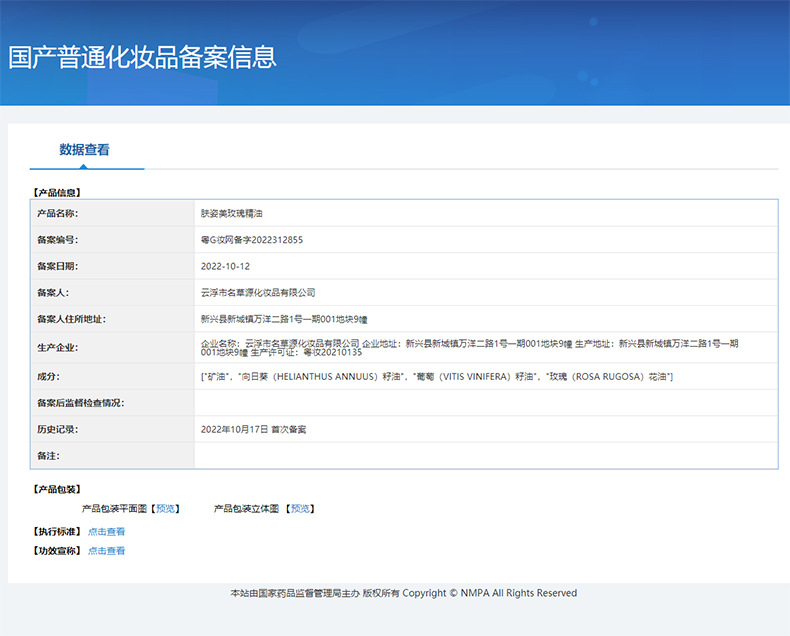Open 点击查看 link beside 执行标准
The height and width of the screenshot is (636, 790).
[106, 532]
